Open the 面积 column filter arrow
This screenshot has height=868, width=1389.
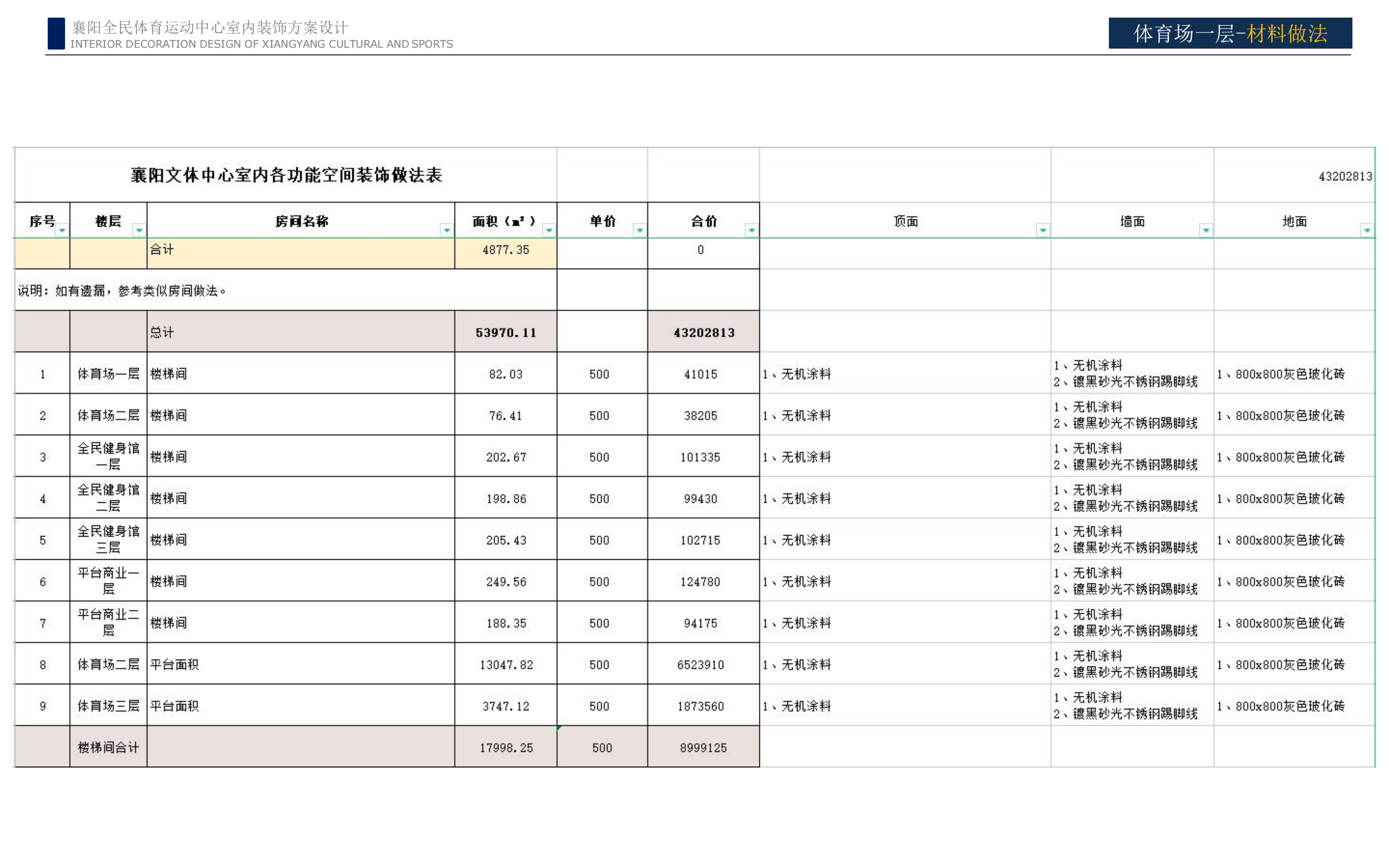(x=549, y=230)
